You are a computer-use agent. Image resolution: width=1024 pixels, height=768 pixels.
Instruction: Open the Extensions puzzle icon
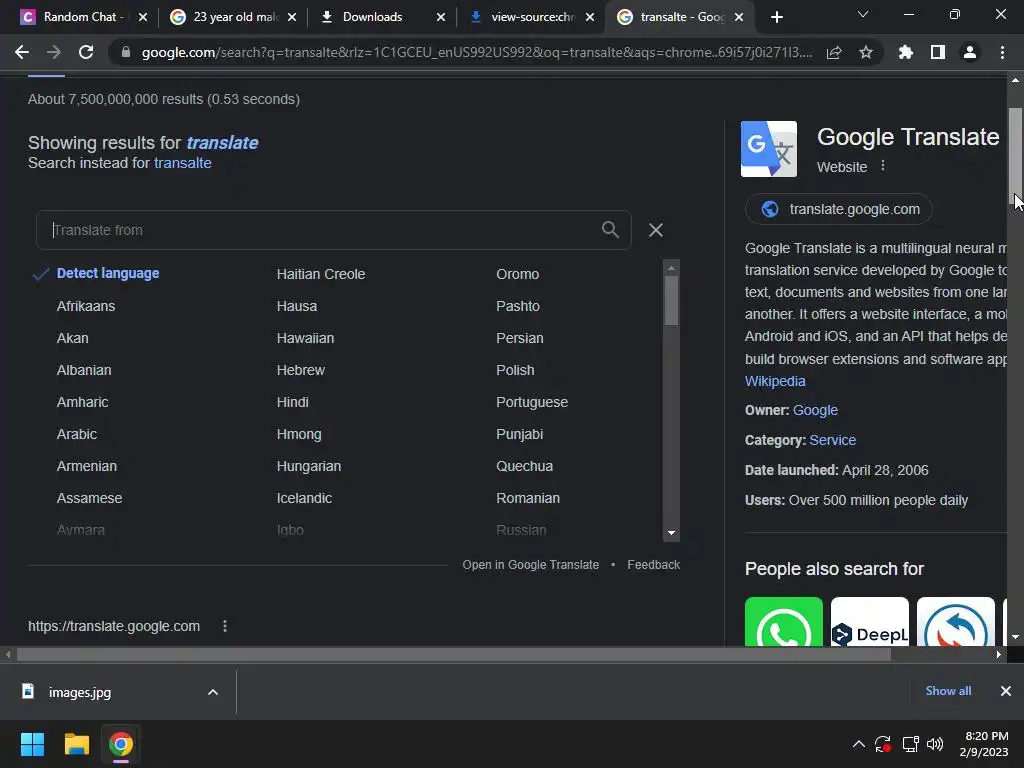click(x=906, y=52)
